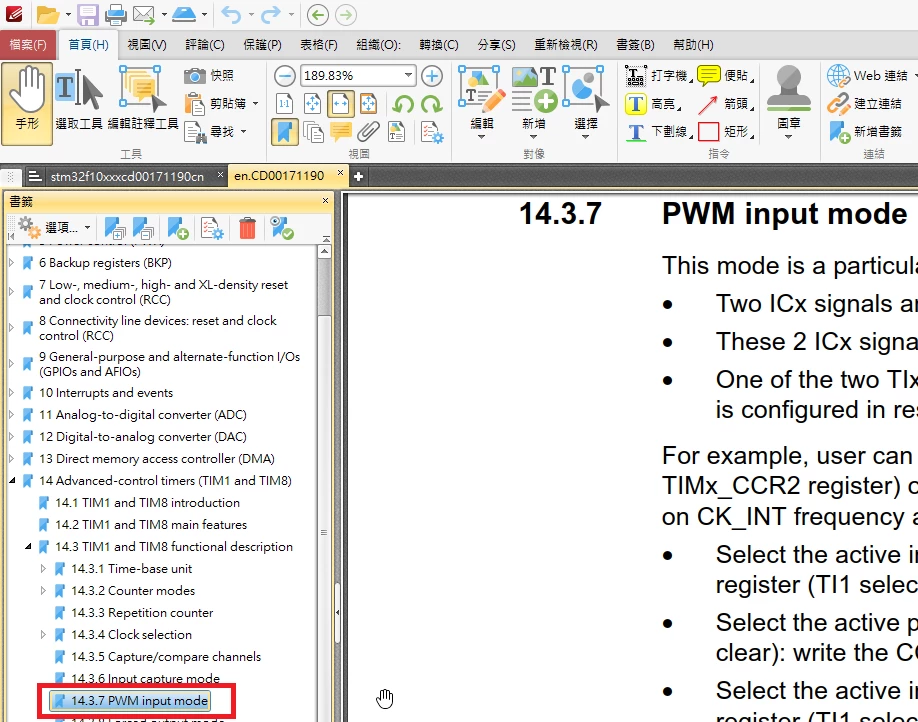
Task: Rotate the page clockwise
Action: coord(431,104)
